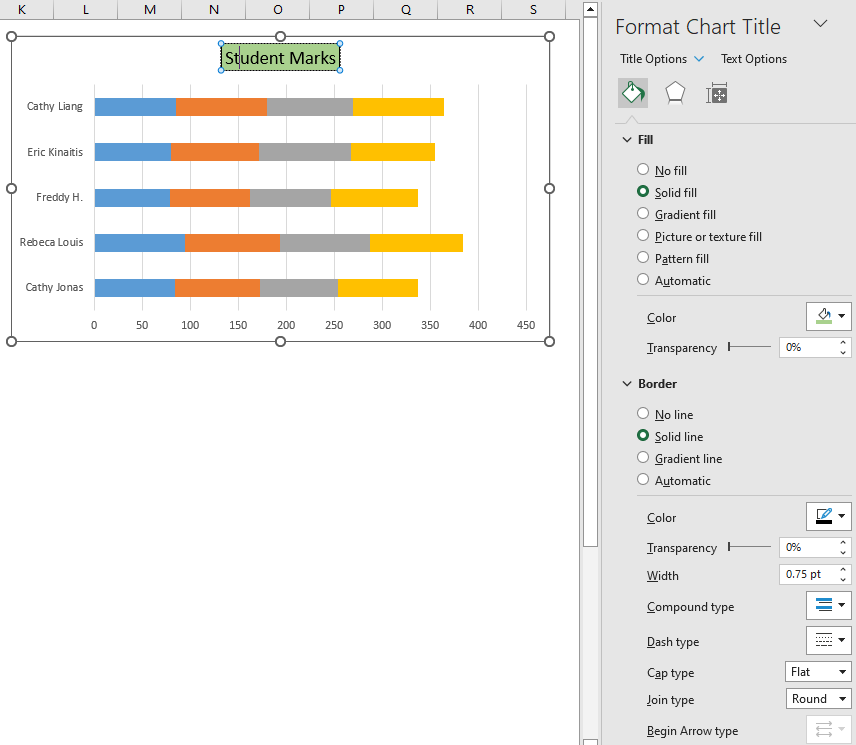Increase the border Width with the up stepper
The image size is (856, 745).
pyautogui.click(x=843, y=569)
